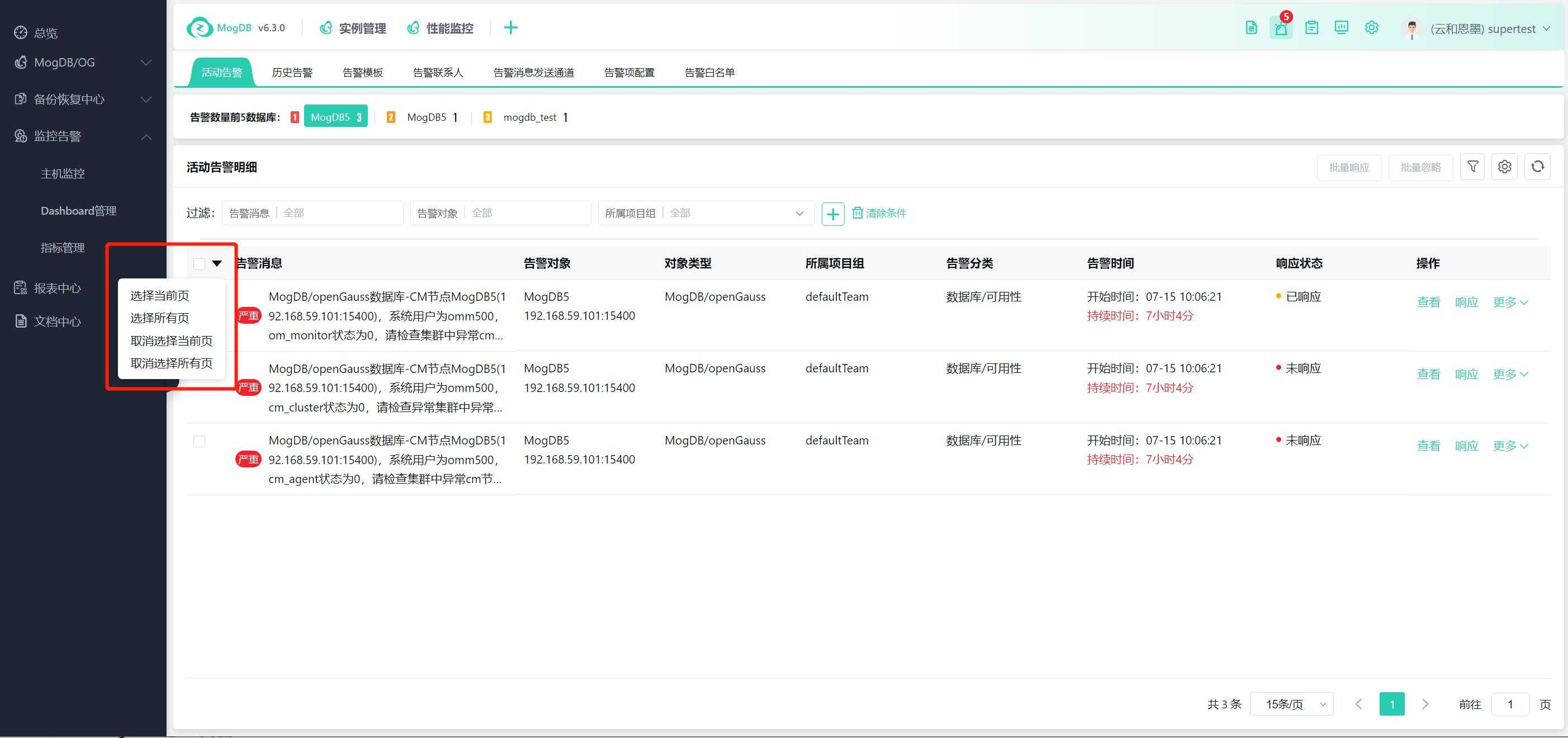This screenshot has height=738, width=1568.
Task: Switch to the 告警项配置 tab
Action: (629, 73)
